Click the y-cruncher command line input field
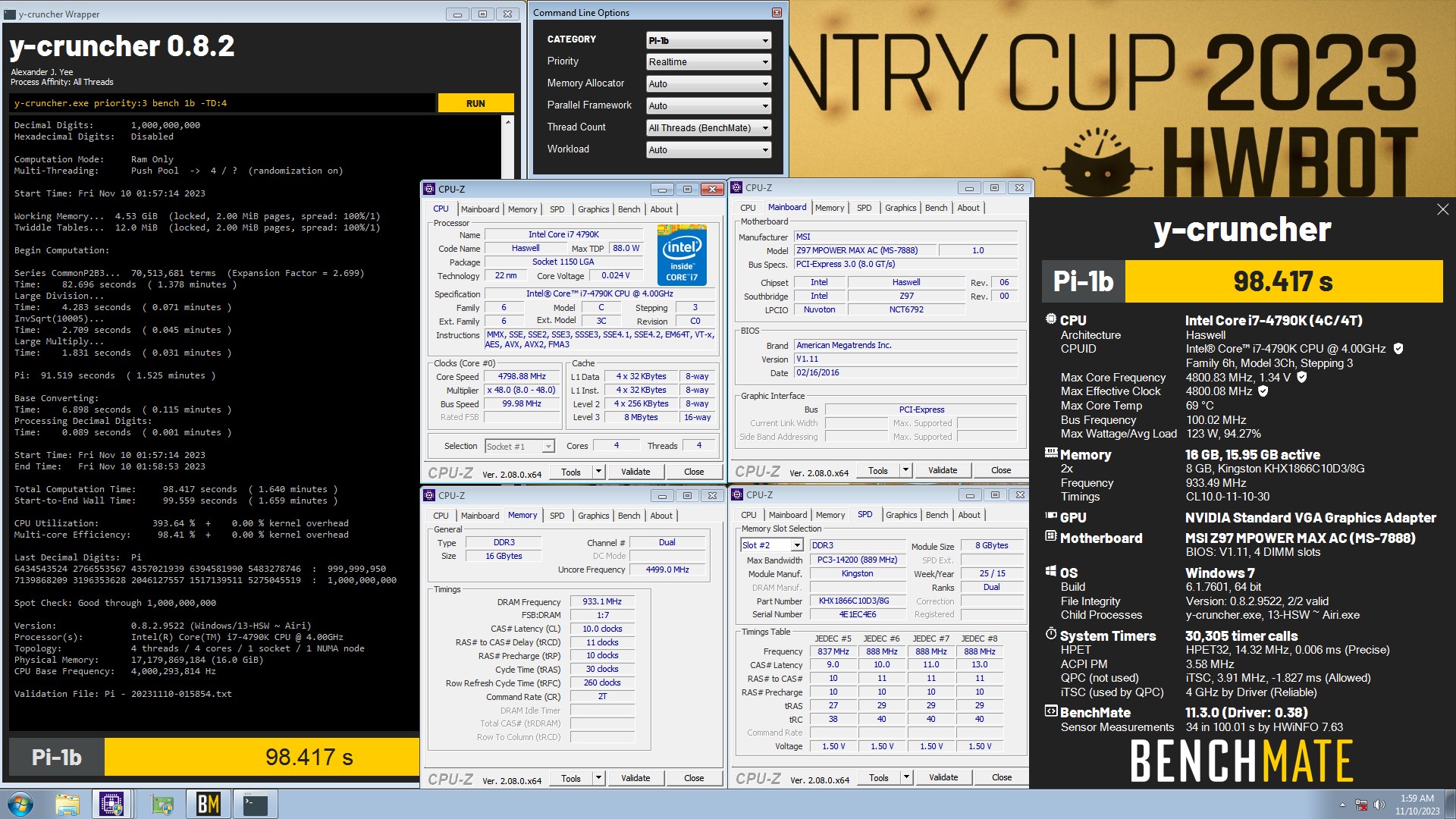Screen dimensions: 1456x819 (223, 103)
